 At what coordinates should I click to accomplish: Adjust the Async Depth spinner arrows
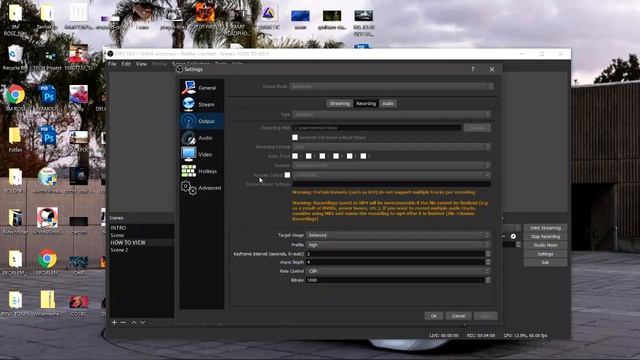(488, 262)
